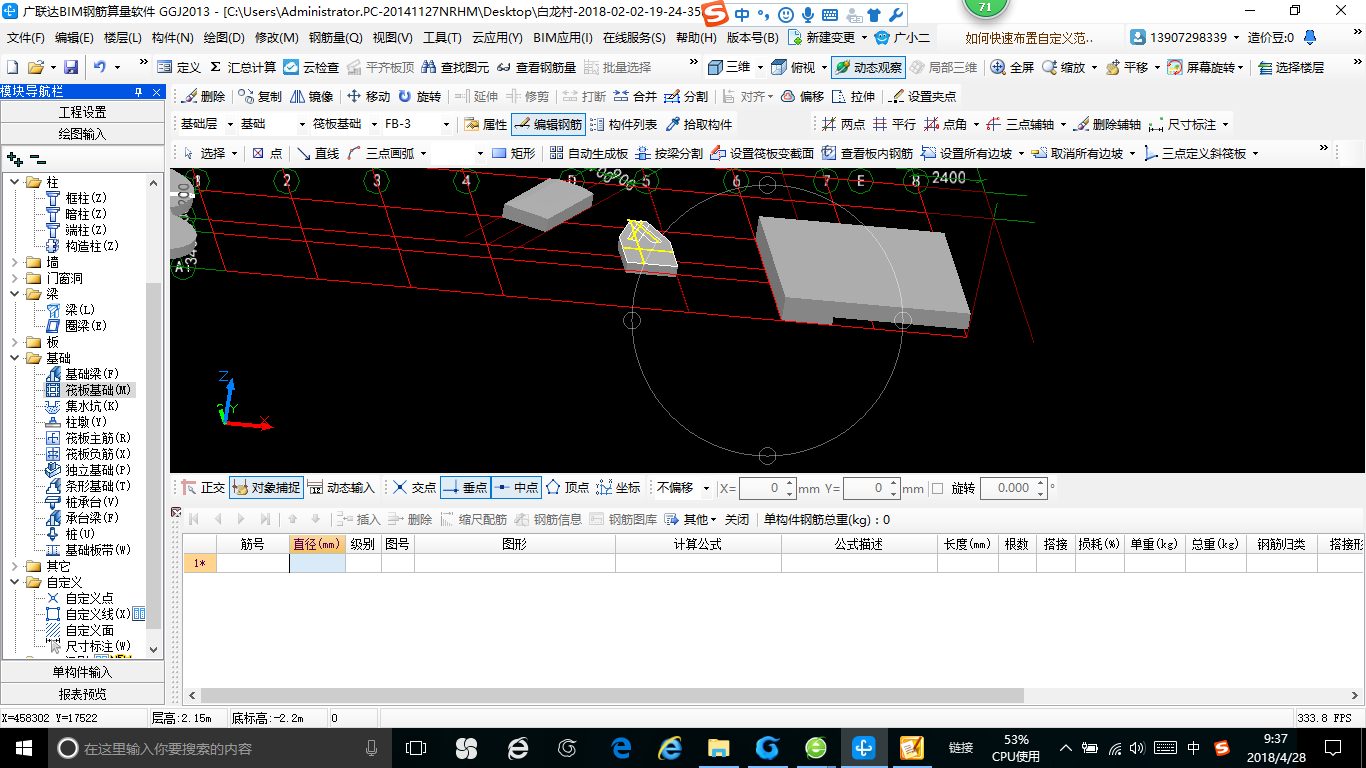This screenshot has height=768, width=1366.
Task: Collapse the 基础 foundation tree node
Action: (x=15, y=358)
